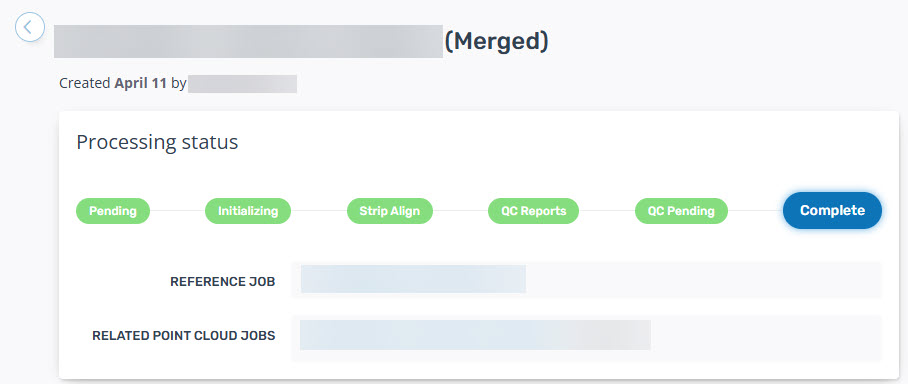Select the Initializing status step
Image resolution: width=908 pixels, height=384 pixels.
[248, 211]
